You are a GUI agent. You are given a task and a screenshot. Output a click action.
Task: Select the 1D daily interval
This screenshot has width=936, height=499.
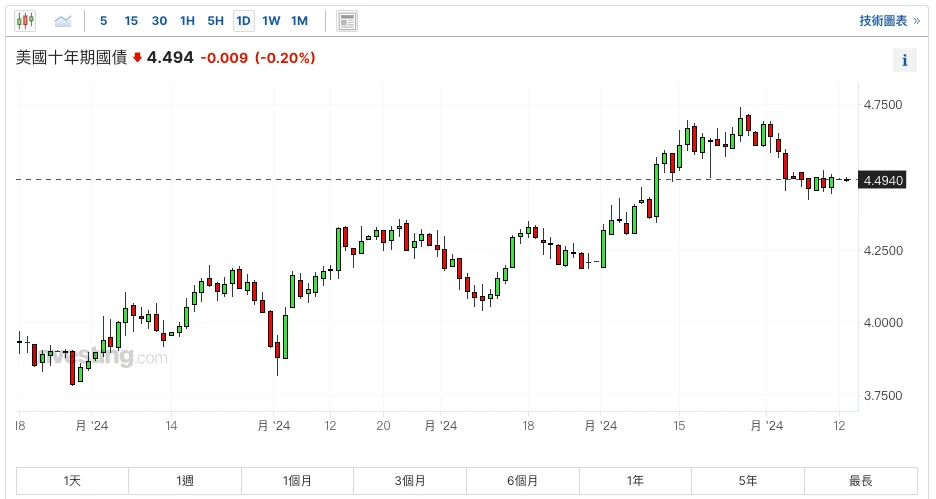pyautogui.click(x=243, y=20)
